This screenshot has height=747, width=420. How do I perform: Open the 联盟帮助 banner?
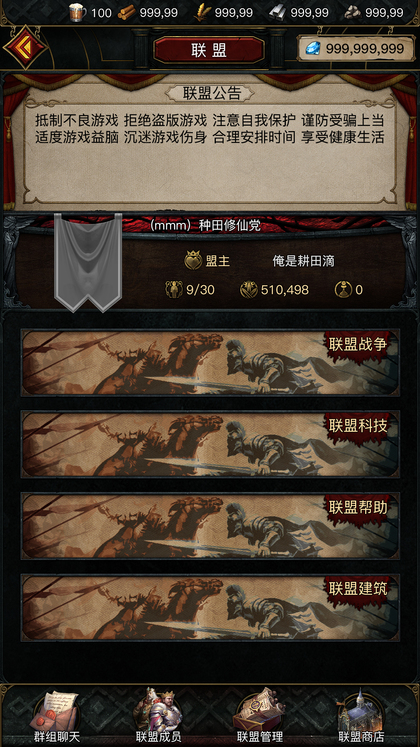[210, 526]
